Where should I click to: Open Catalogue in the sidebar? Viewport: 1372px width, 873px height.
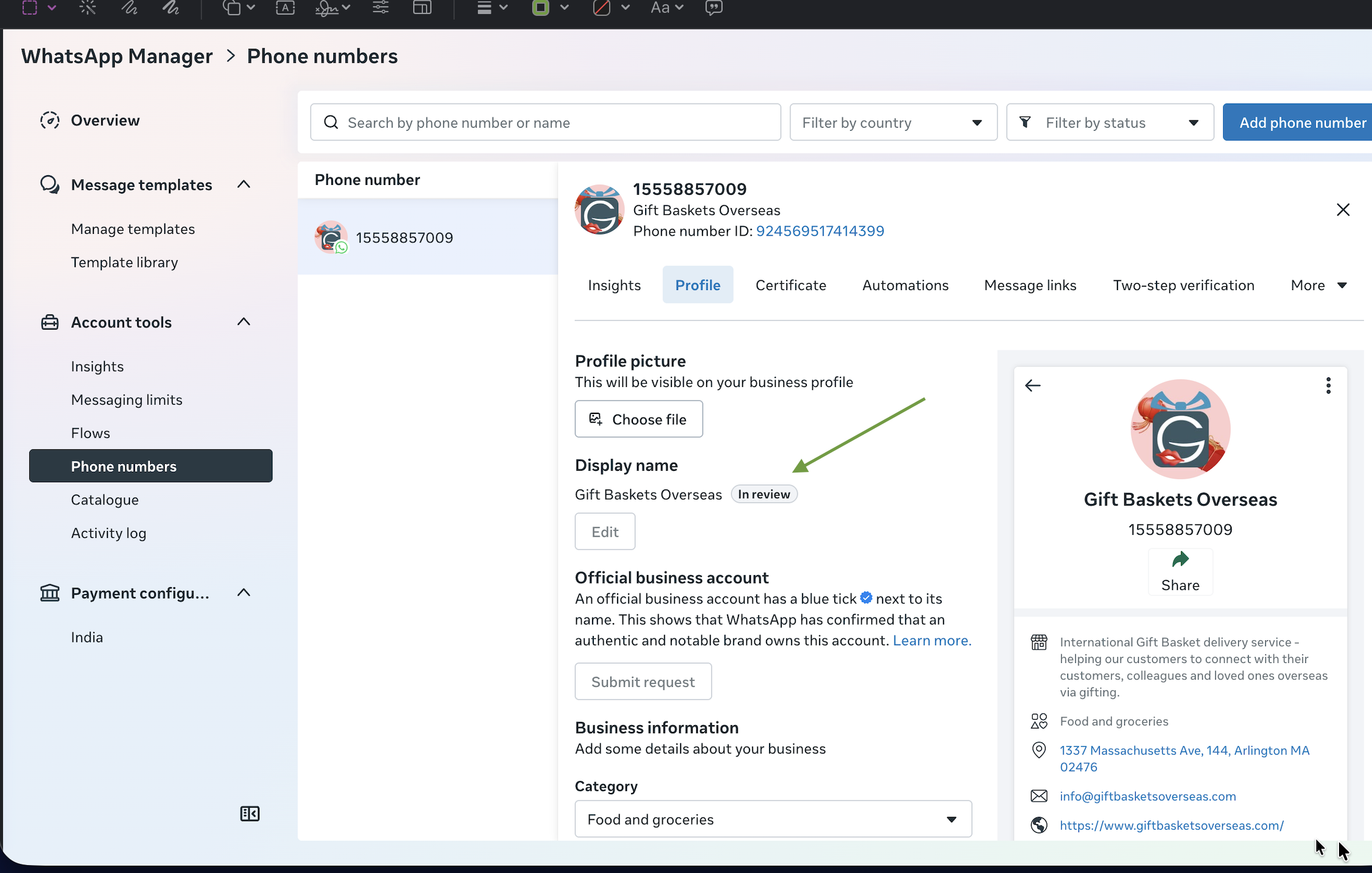coord(105,500)
